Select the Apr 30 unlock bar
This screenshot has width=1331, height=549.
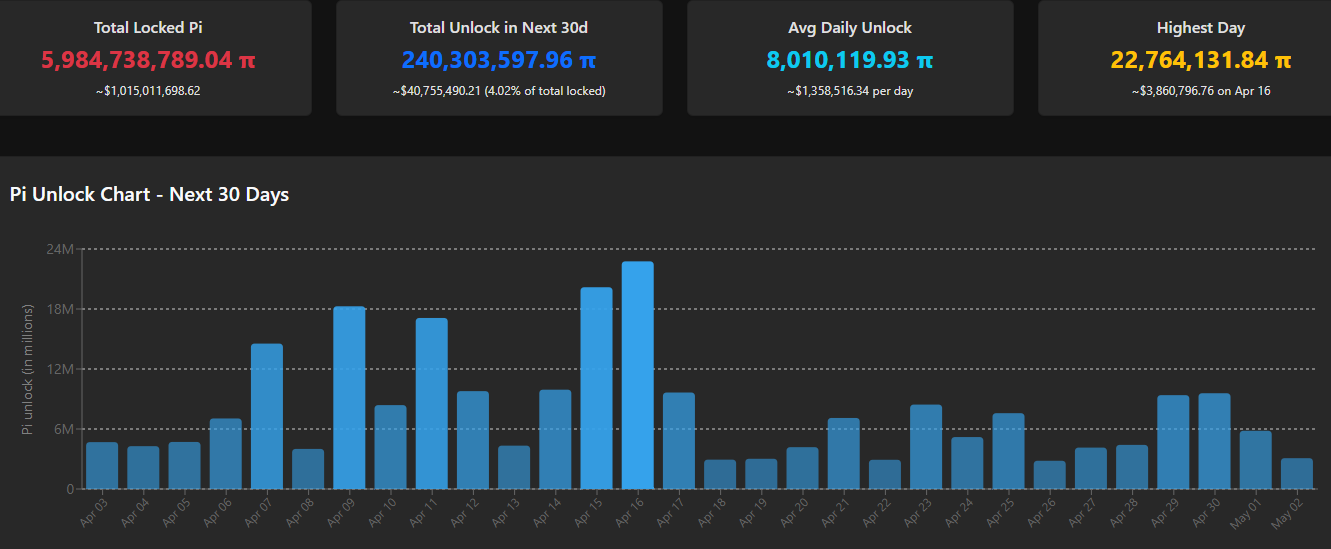(1214, 441)
